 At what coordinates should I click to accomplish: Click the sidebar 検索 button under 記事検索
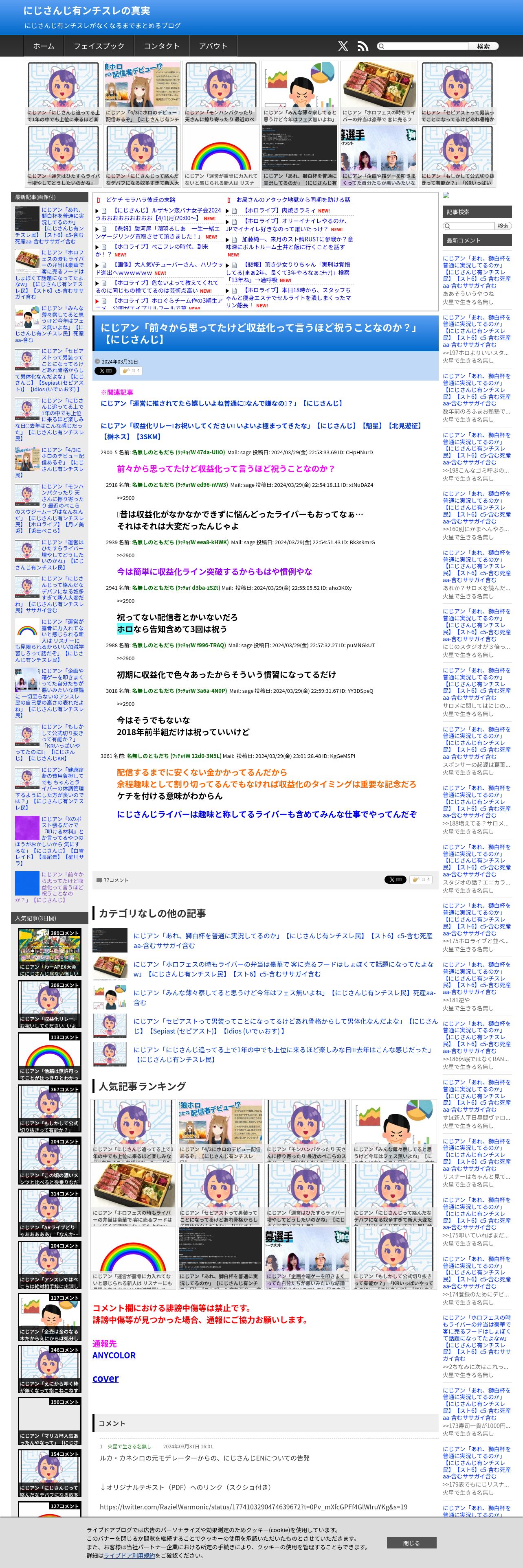[x=503, y=226]
